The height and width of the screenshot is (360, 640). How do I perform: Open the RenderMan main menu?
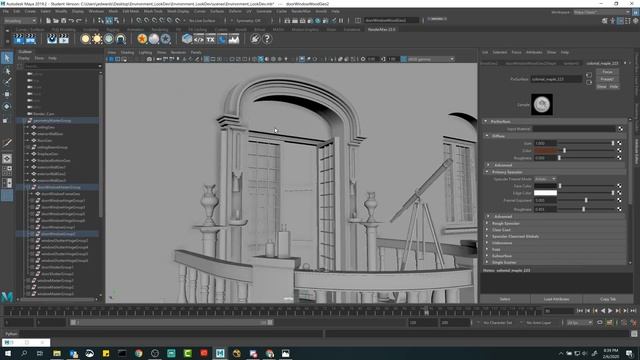(301, 11)
